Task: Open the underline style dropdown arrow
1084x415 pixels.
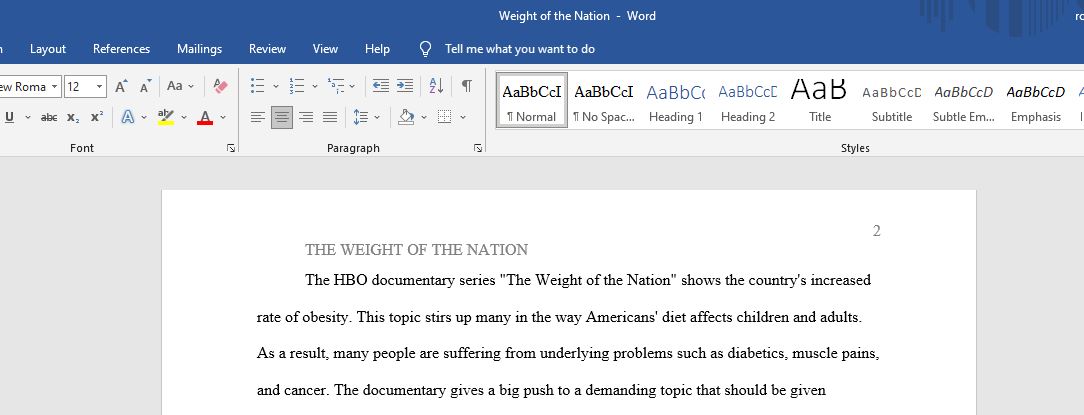Action: (28, 118)
